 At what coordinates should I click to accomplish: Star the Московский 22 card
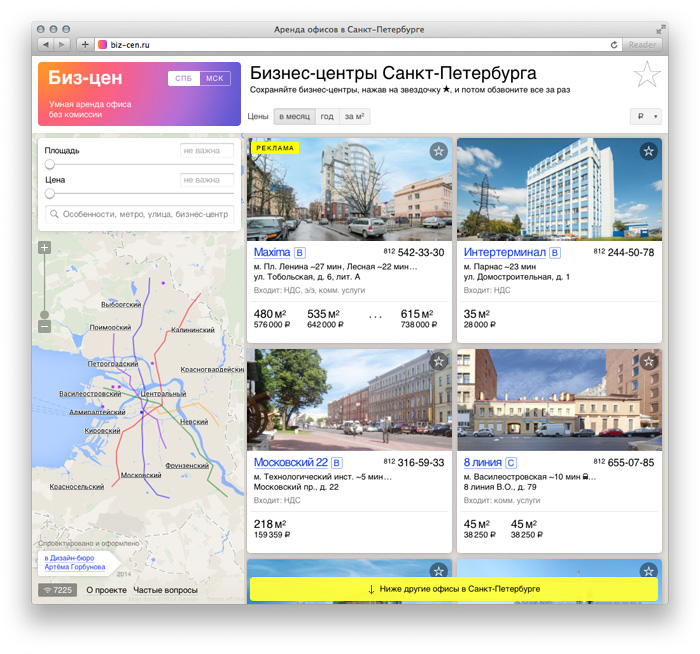click(x=438, y=361)
